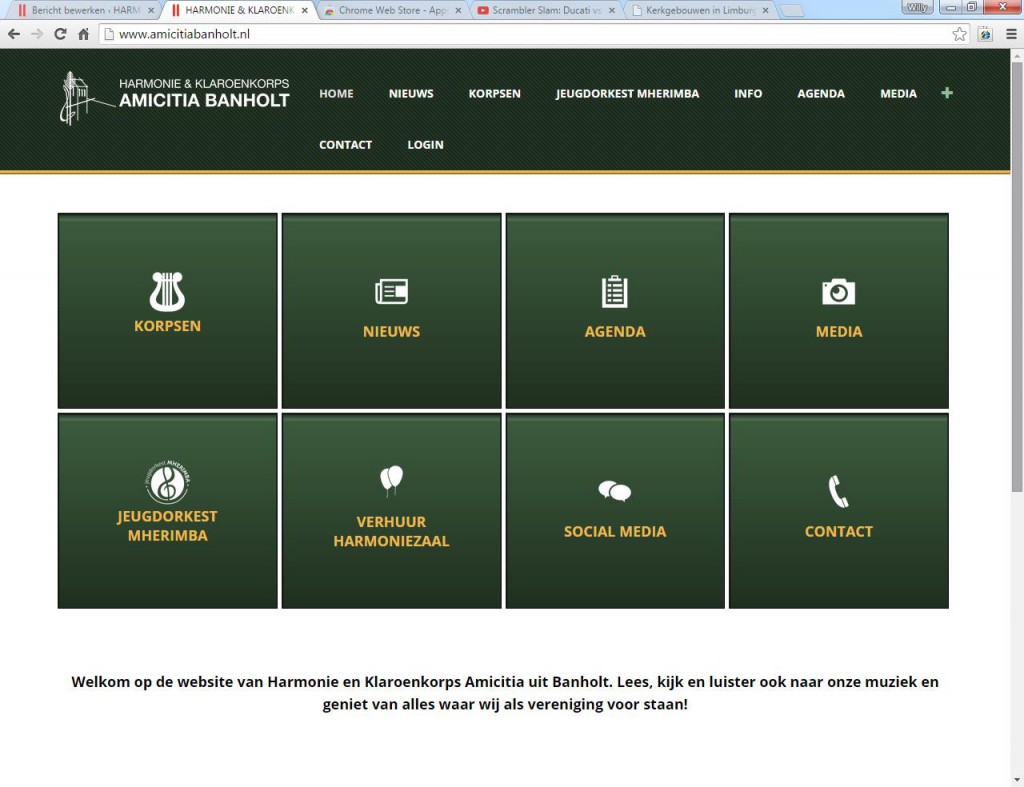Click the Amicitia Banholt site logo
Viewport: 1024px width, 787px height.
pos(175,97)
